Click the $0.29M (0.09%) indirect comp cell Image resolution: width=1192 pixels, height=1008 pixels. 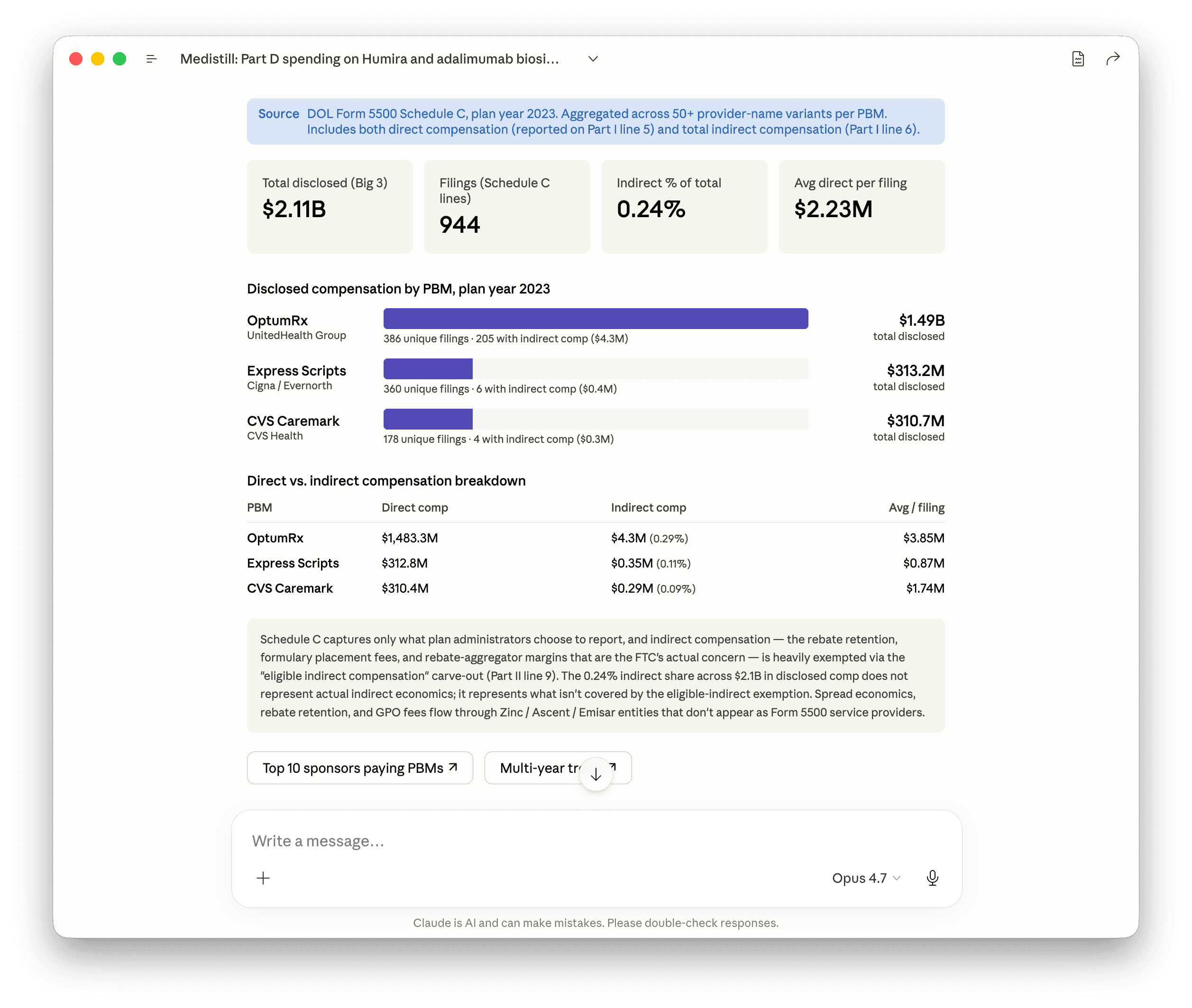pyautogui.click(x=653, y=588)
